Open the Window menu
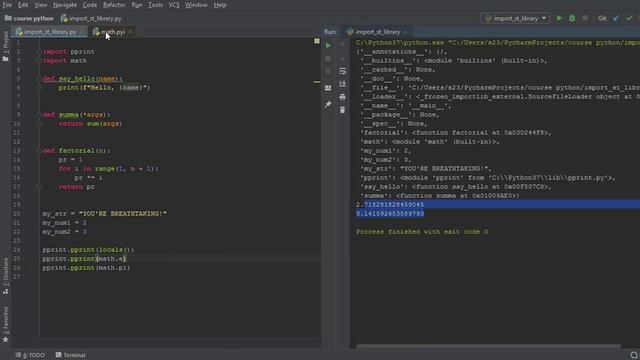Image resolution: width=640 pixels, height=360 pixels. tap(196, 5)
